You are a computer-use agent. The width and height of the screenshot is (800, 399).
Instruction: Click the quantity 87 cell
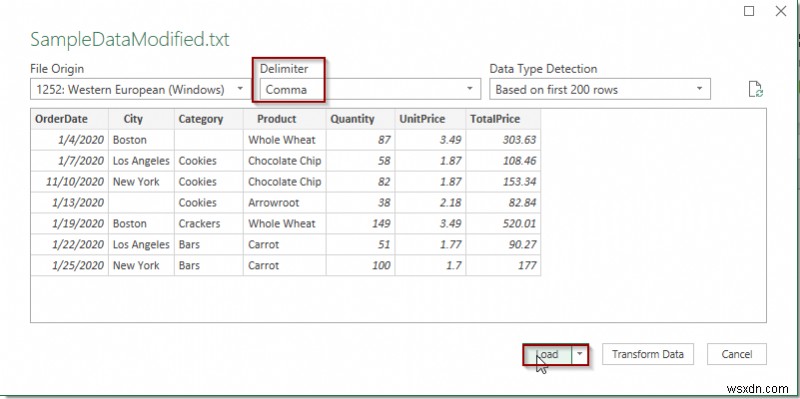click(360, 140)
